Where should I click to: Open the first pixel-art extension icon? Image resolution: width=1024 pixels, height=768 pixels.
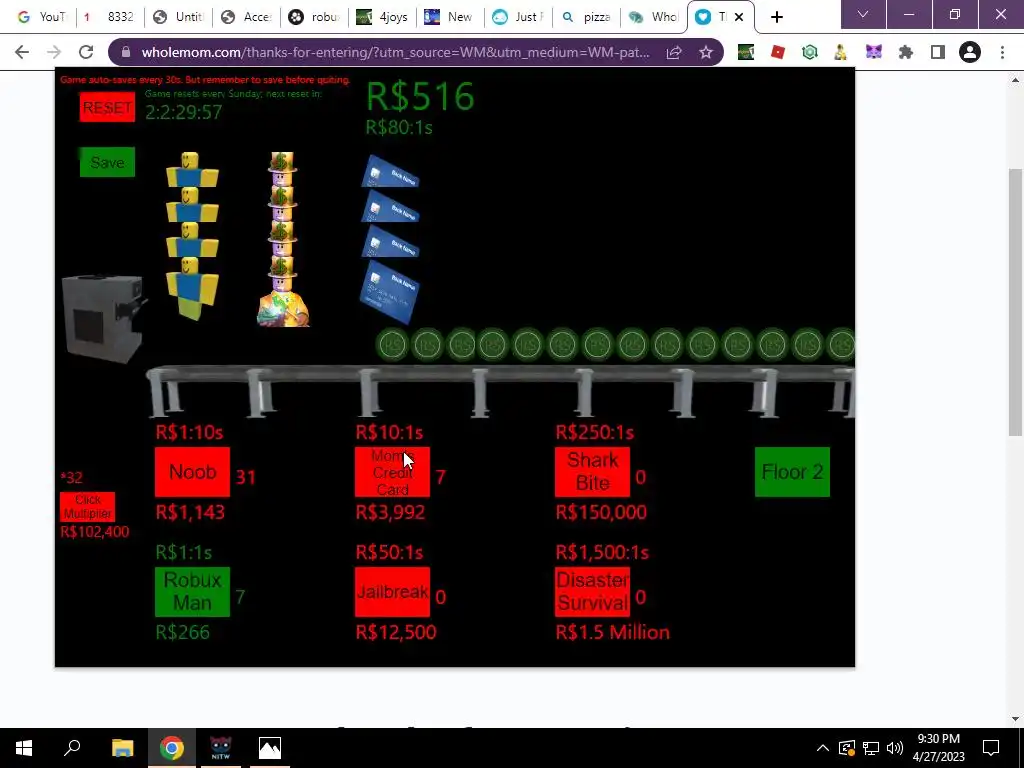point(746,52)
